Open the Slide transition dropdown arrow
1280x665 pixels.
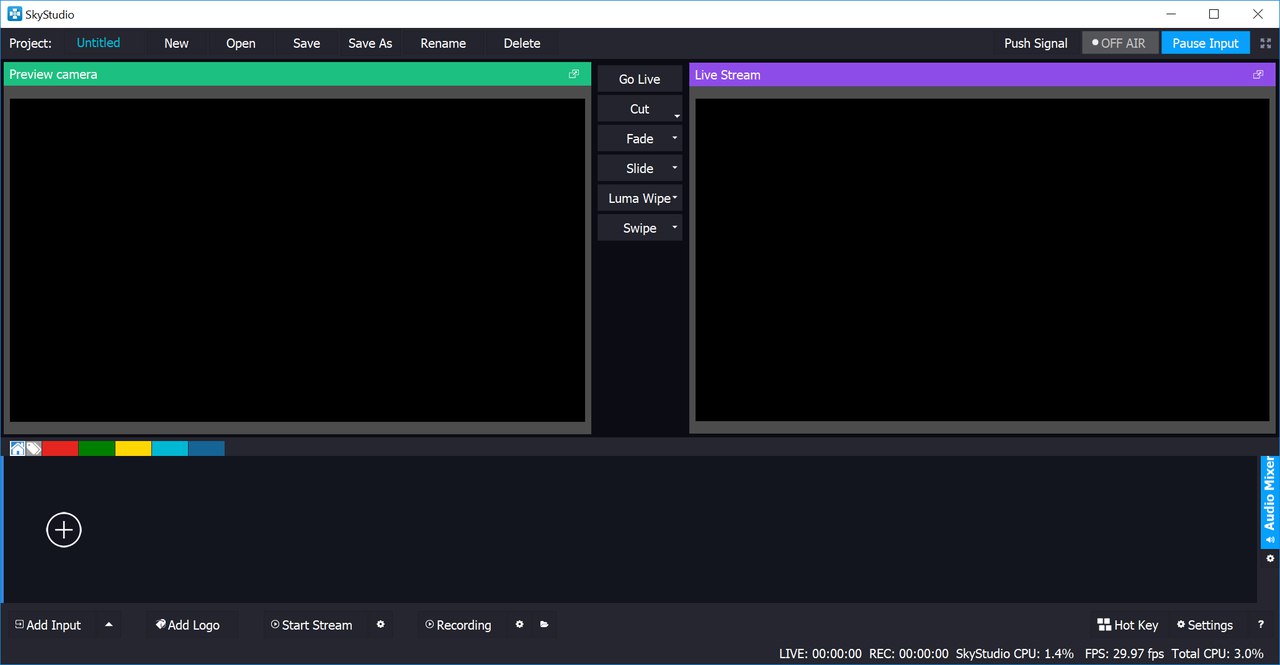tap(675, 168)
